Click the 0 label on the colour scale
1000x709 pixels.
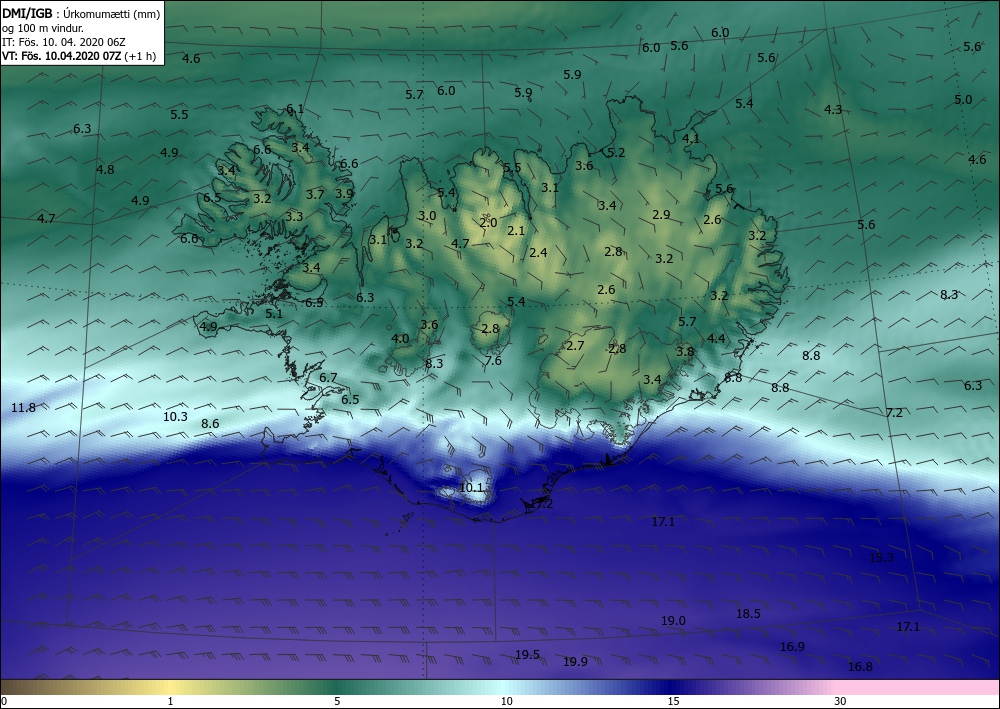[x=4, y=702]
